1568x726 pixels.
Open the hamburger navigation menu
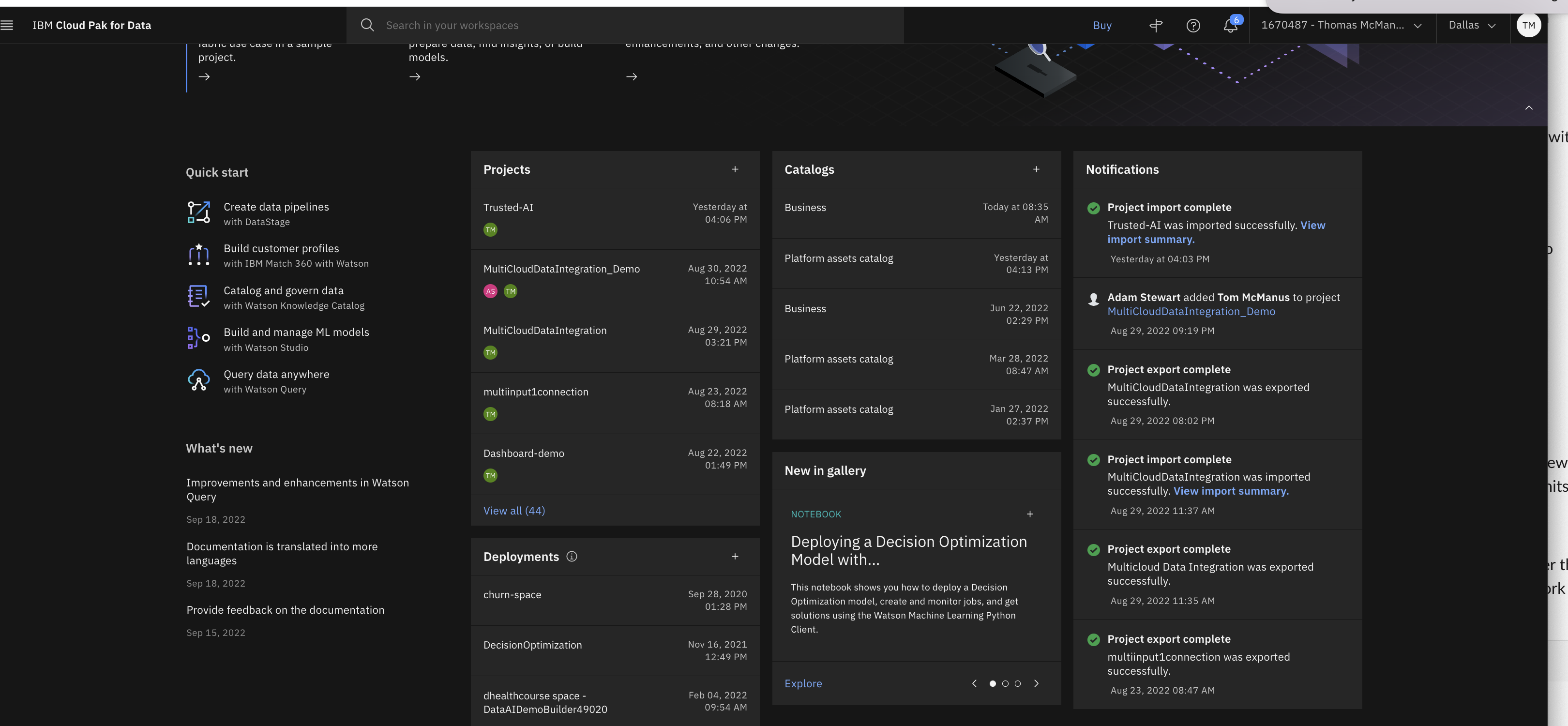point(7,25)
